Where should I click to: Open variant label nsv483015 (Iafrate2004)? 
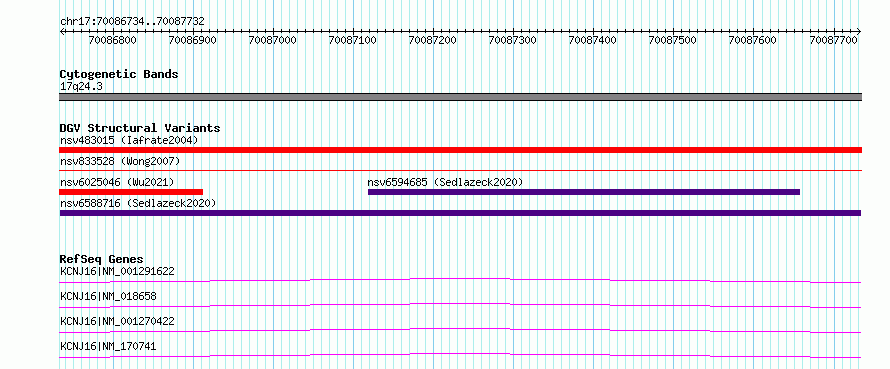(x=129, y=140)
